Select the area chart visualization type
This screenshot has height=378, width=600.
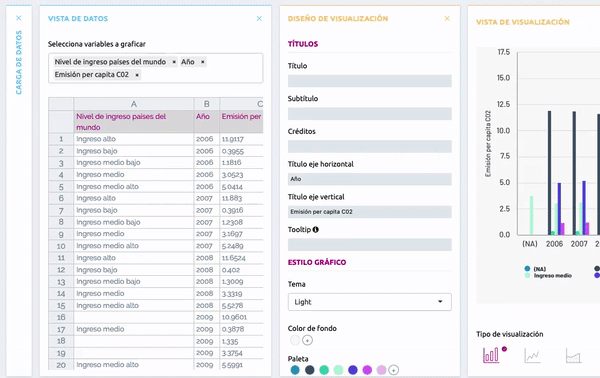(573, 355)
